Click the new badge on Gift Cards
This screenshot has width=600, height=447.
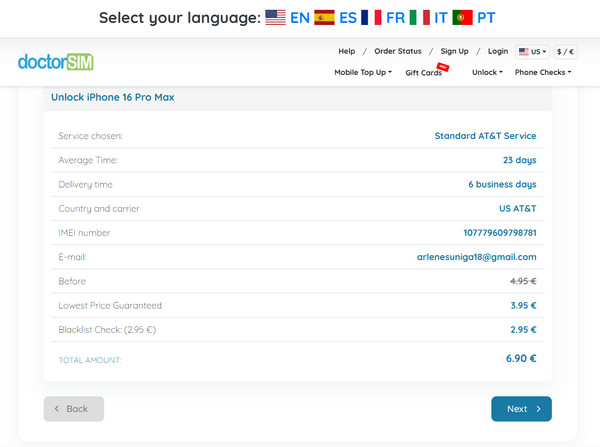point(443,67)
